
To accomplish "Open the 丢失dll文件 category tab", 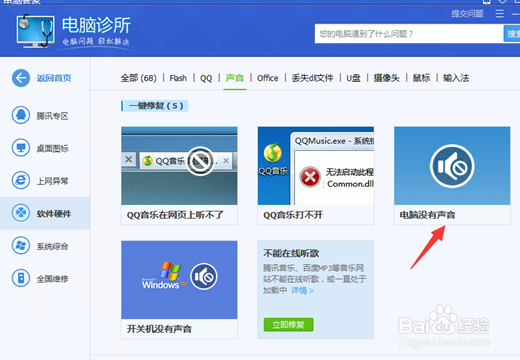I will coord(312,78).
